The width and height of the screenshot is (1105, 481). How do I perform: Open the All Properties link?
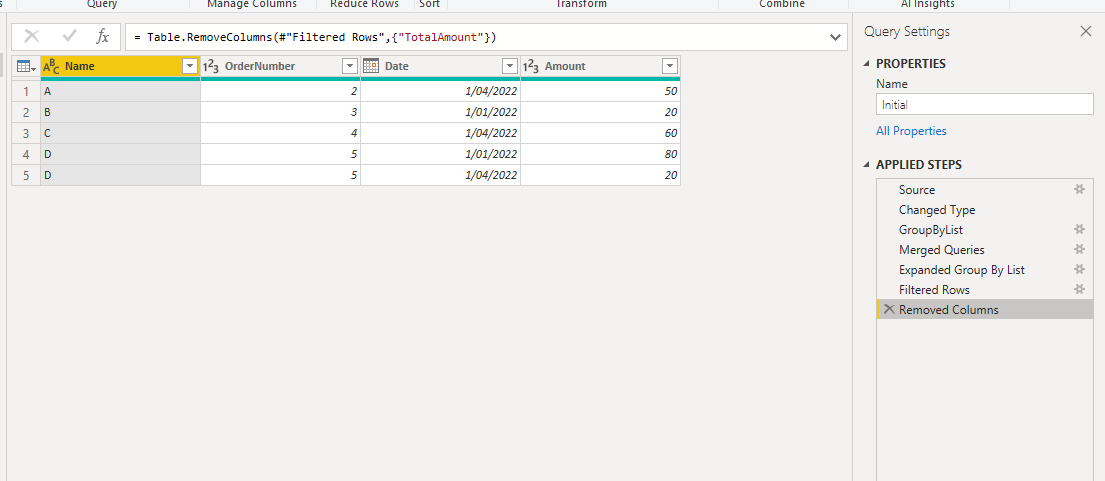point(911,131)
